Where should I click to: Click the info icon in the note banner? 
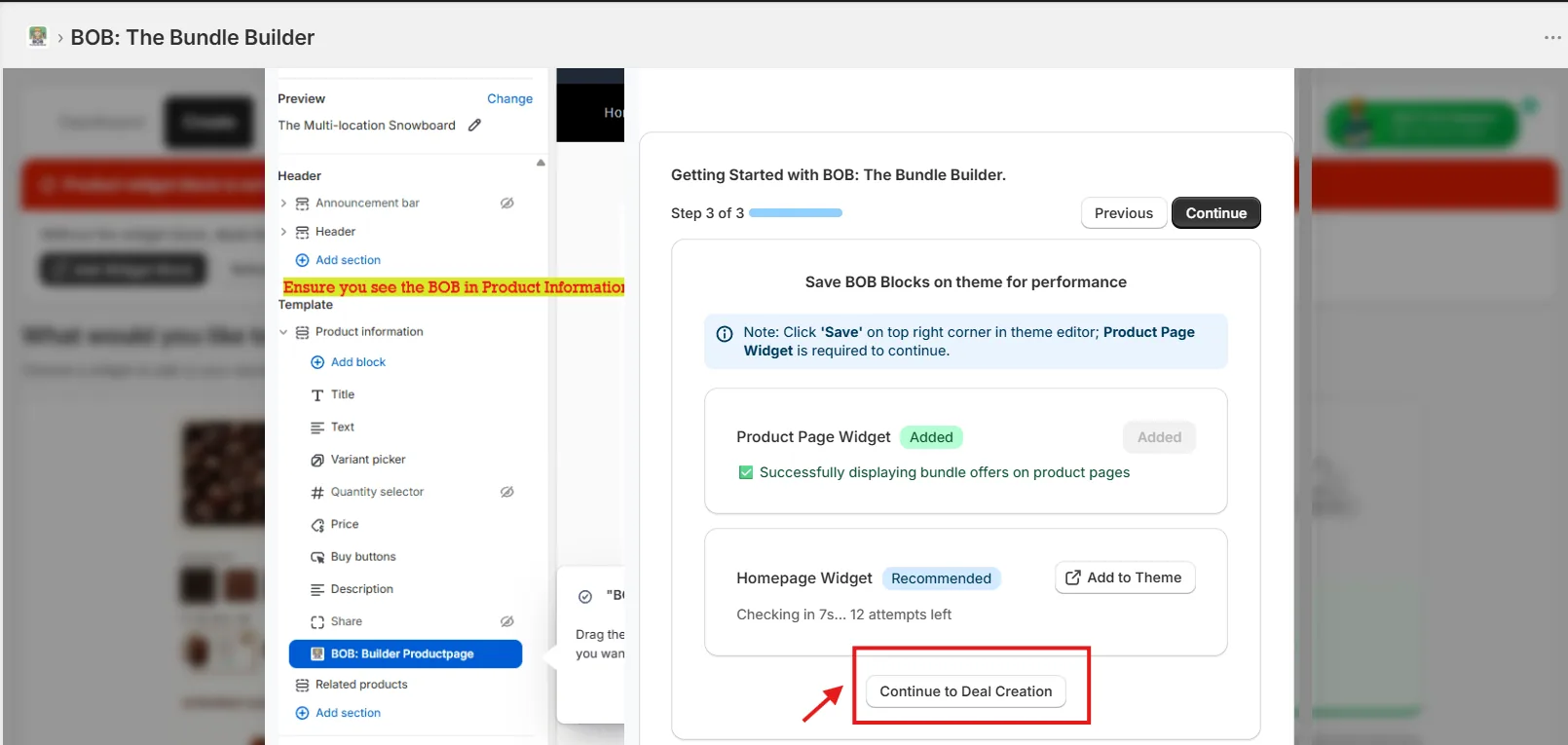[x=725, y=334]
